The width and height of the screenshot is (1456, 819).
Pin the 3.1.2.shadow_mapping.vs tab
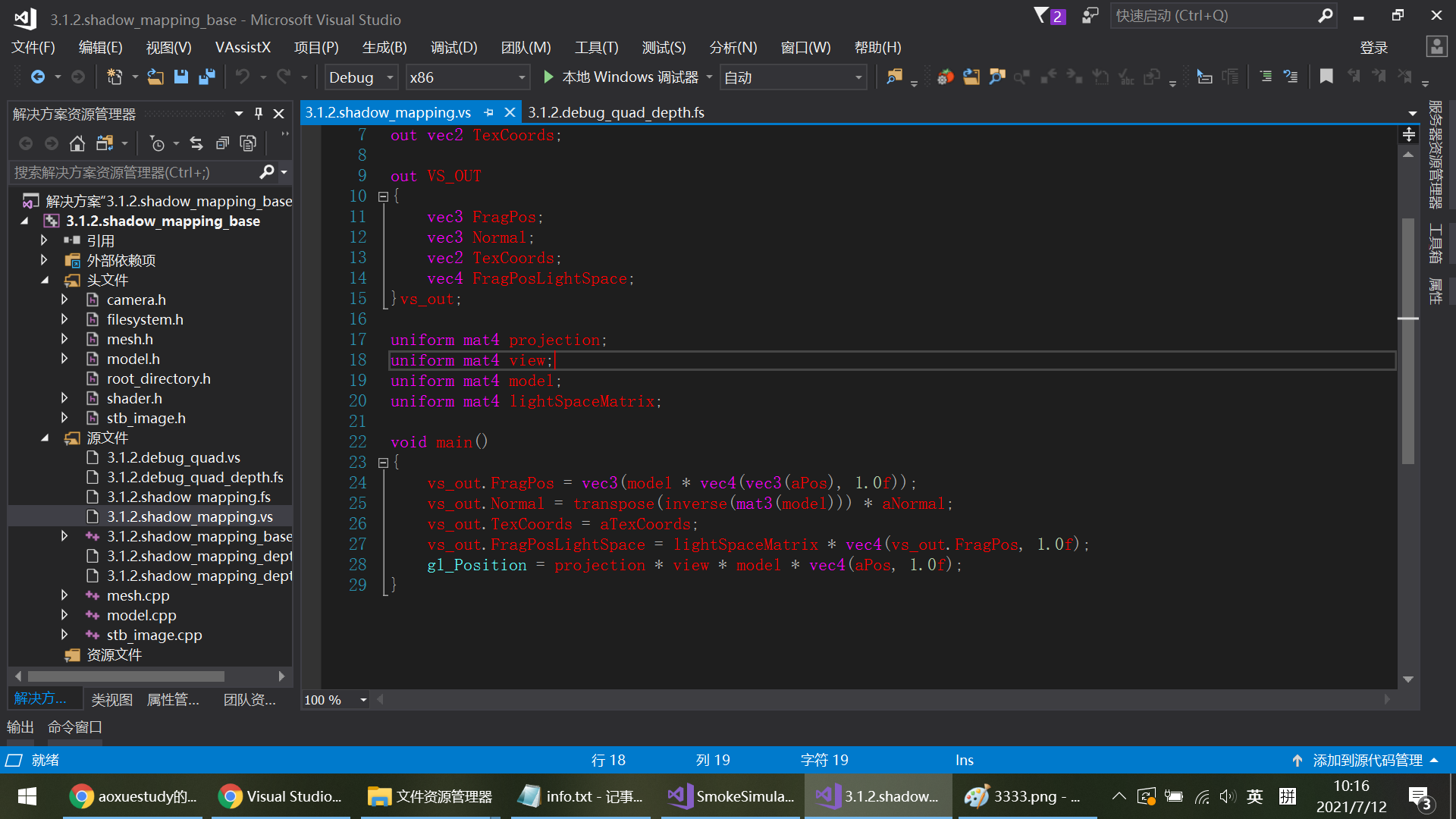(x=489, y=113)
